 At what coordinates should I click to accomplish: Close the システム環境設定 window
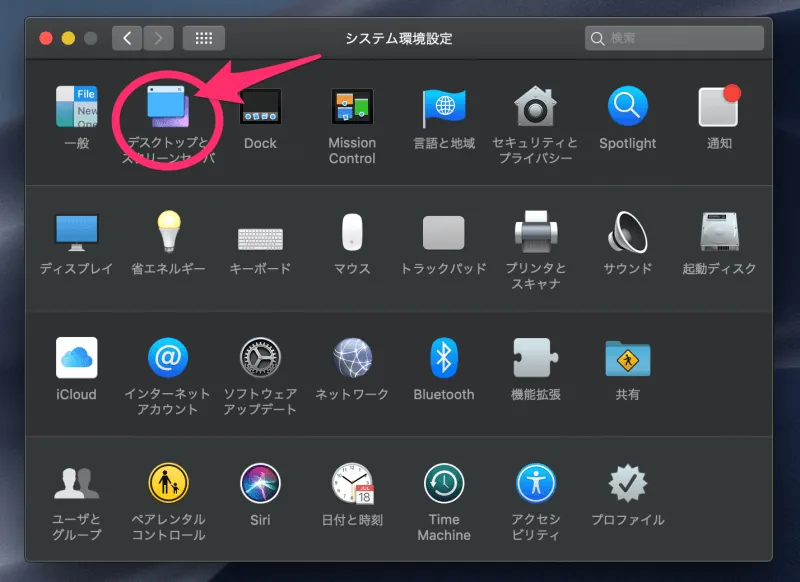(46, 38)
